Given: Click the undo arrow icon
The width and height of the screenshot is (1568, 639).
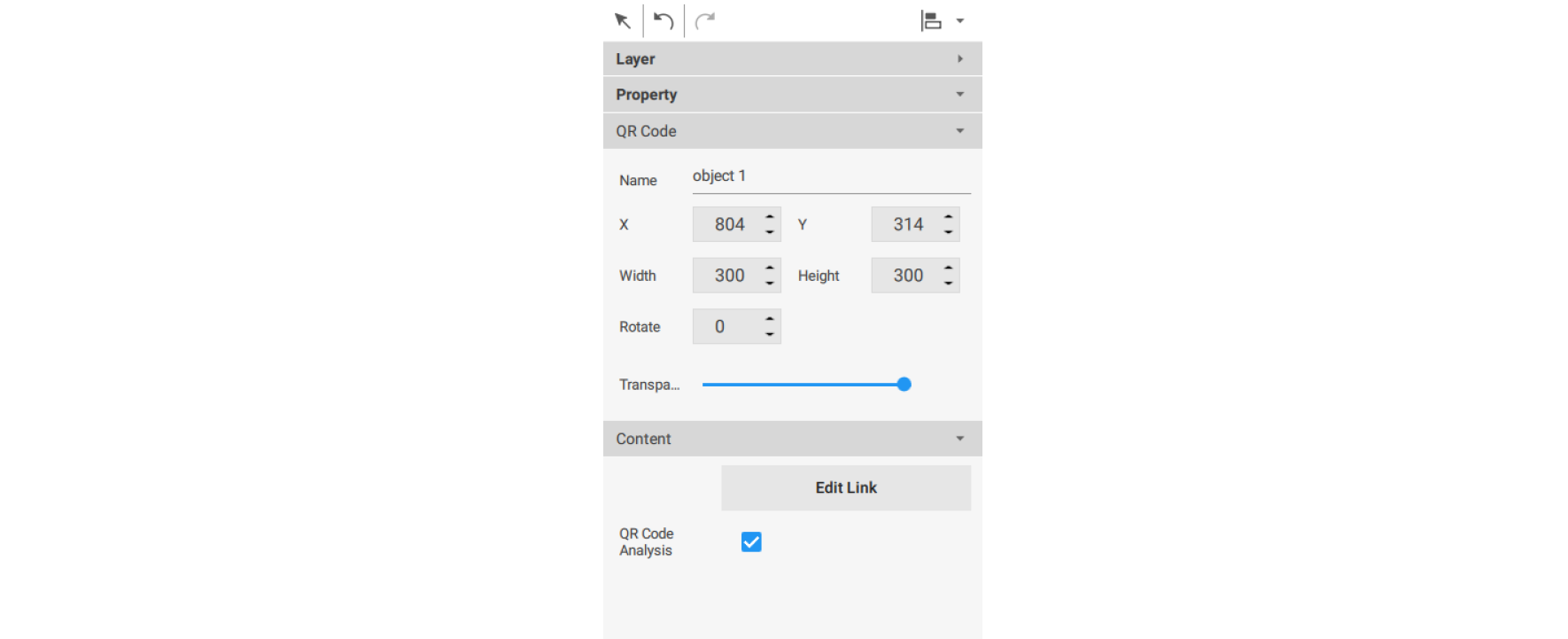Looking at the screenshot, I should pyautogui.click(x=664, y=20).
